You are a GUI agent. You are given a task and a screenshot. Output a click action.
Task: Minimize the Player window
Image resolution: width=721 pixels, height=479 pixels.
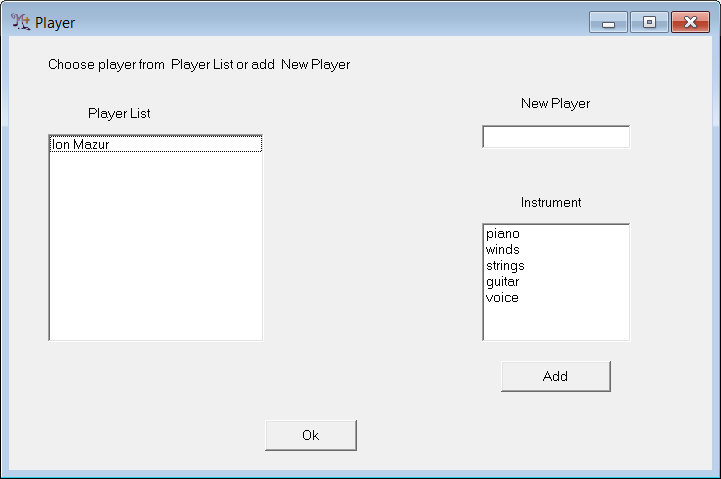[608, 22]
